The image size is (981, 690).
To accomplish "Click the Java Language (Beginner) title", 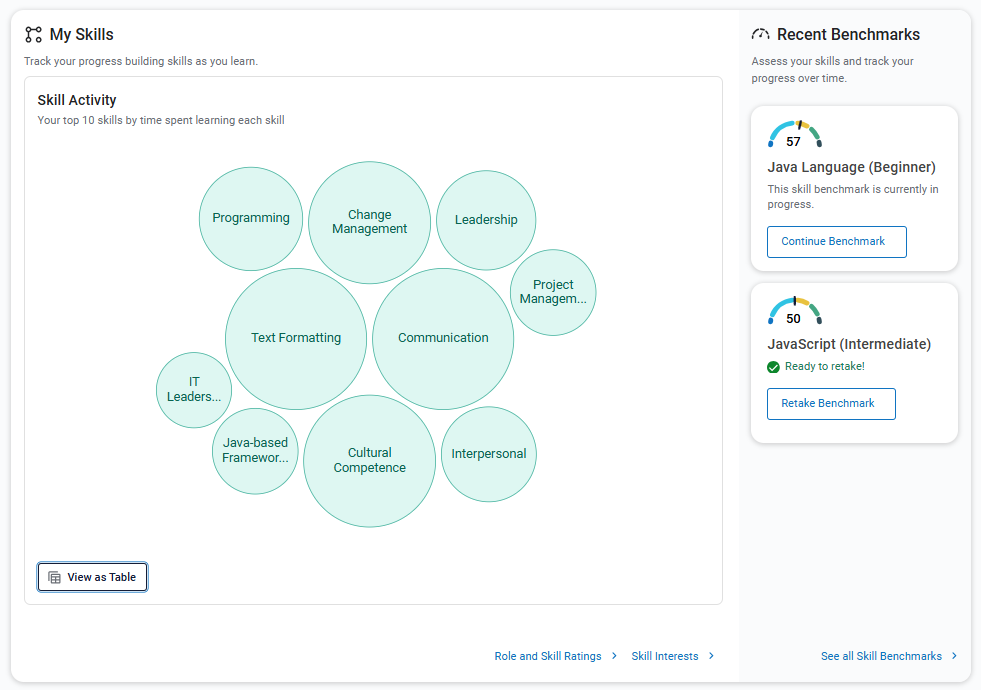I will [851, 167].
